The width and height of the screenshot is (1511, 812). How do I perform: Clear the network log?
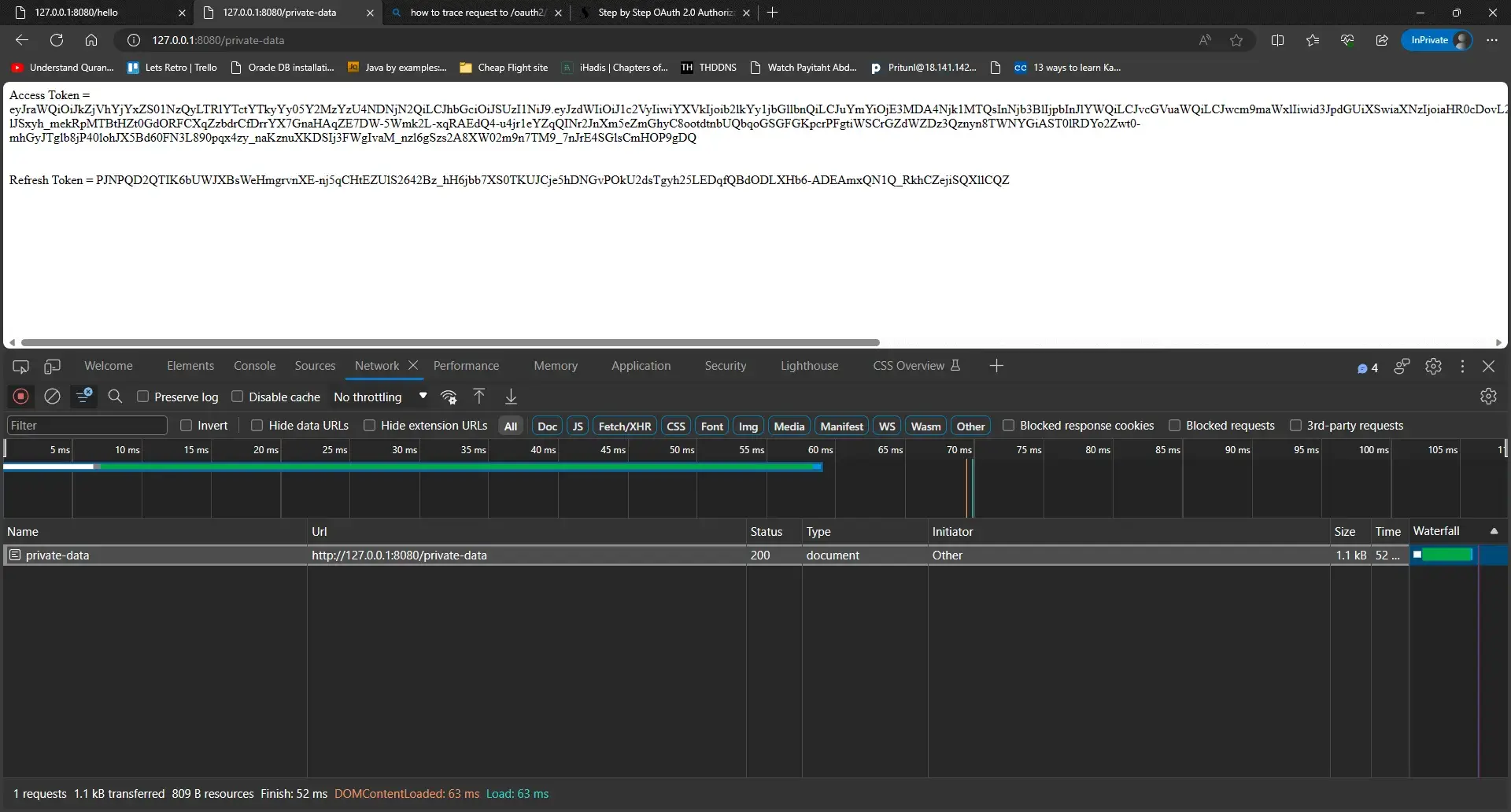[52, 397]
